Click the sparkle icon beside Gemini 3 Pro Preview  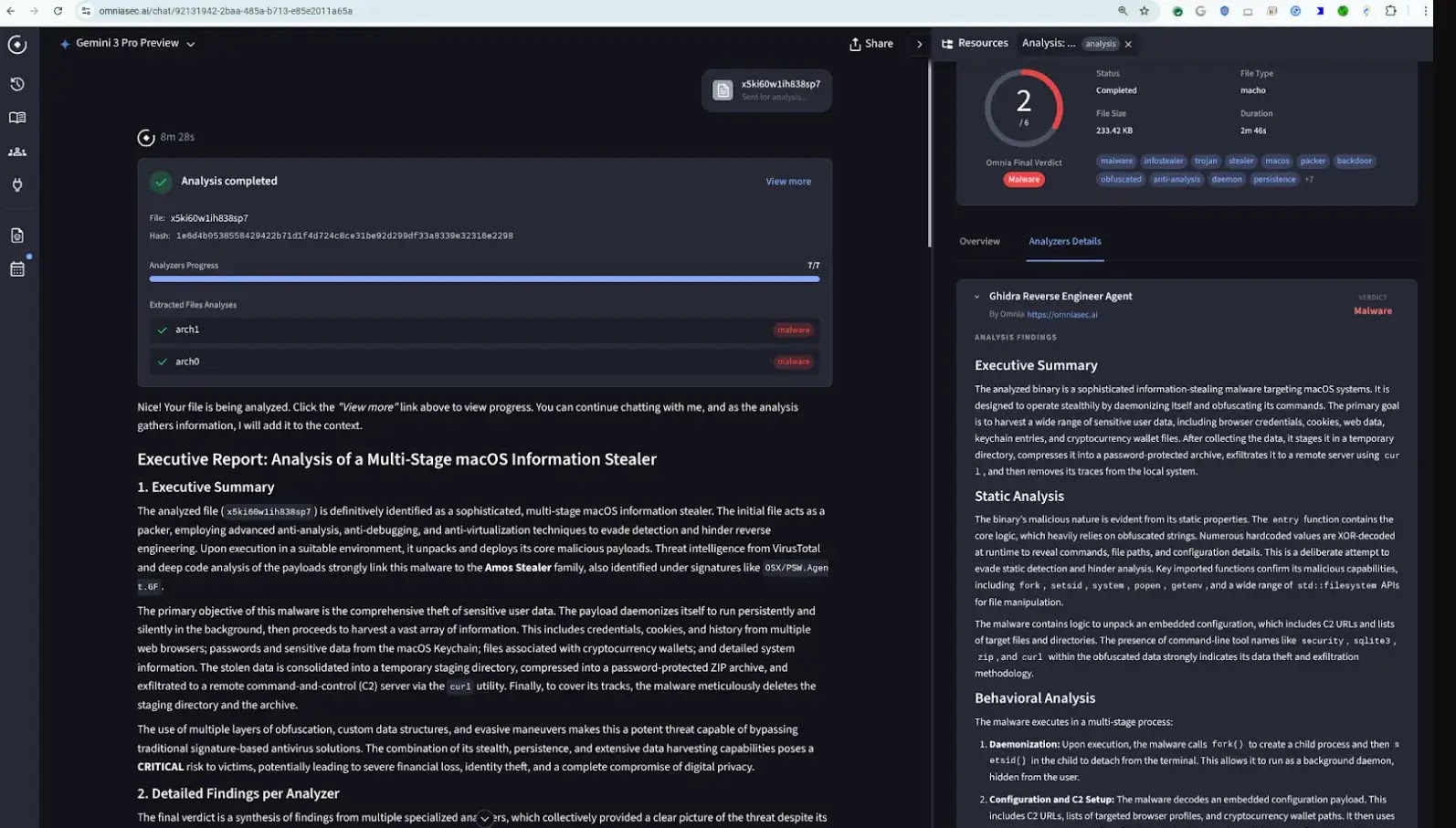point(65,44)
